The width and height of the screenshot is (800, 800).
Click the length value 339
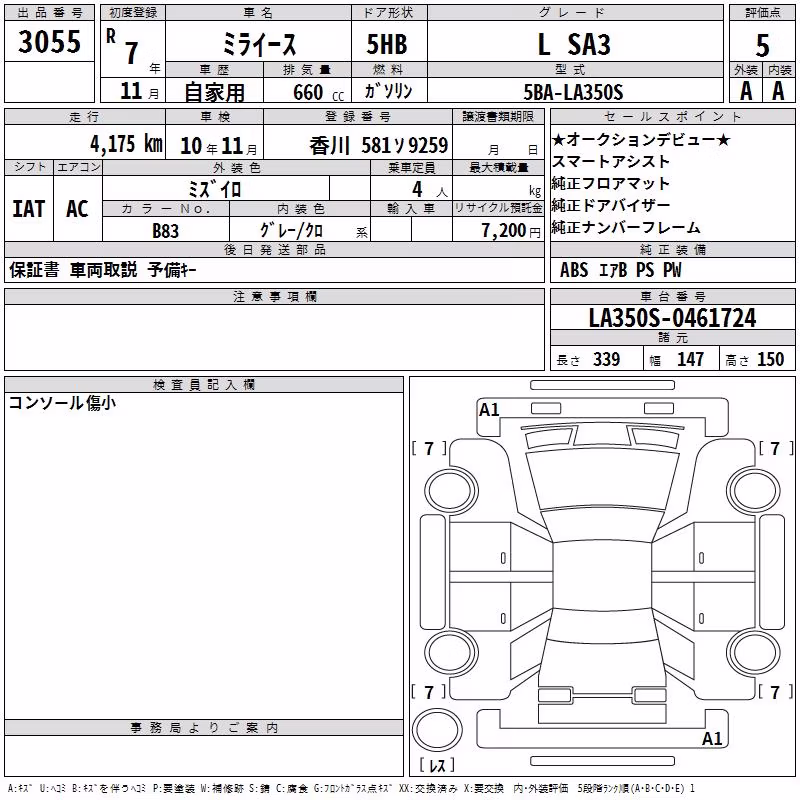tap(606, 359)
